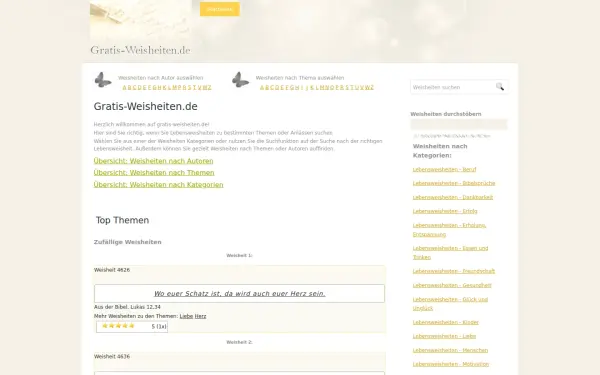Viewport: 600px width, 375px height.
Task: Open 'Lebensweisheiten - Erfolg' category
Action: pos(445,211)
